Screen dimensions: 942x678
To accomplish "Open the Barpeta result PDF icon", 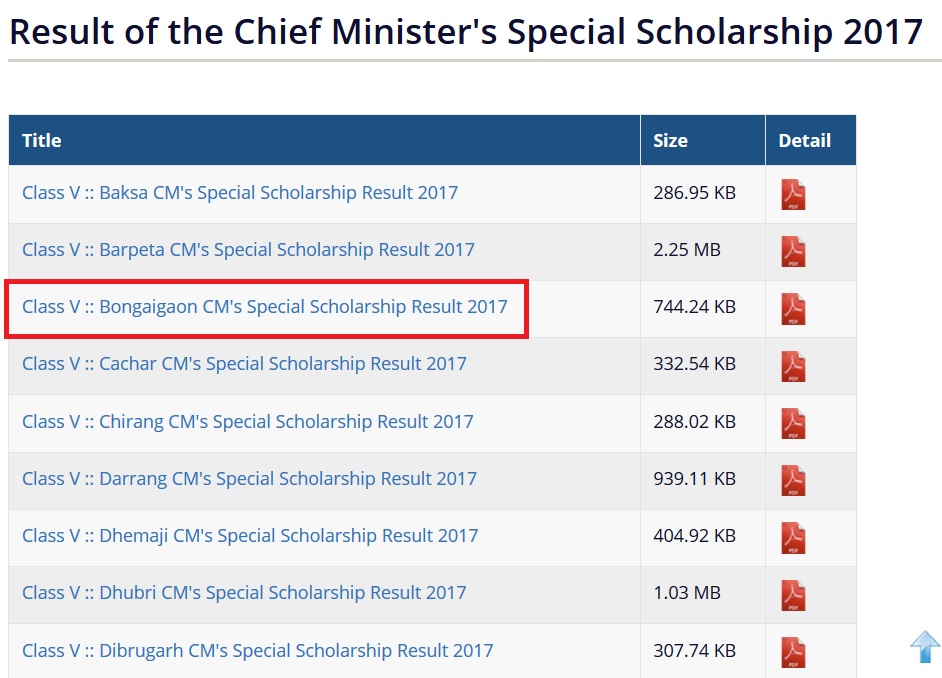I will click(x=793, y=251).
